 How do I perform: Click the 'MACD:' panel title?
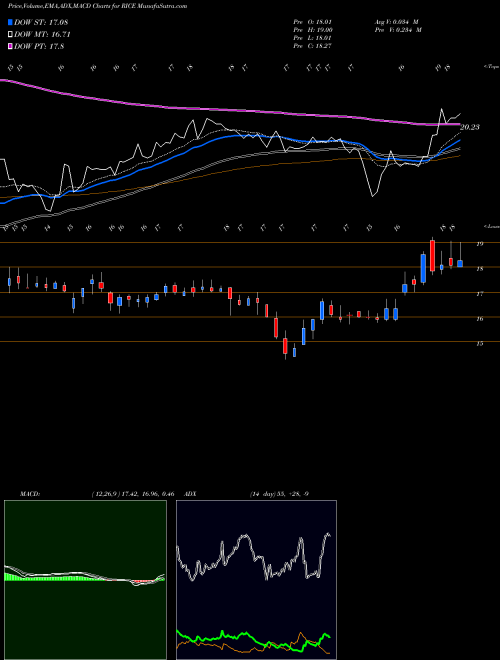tap(29, 494)
